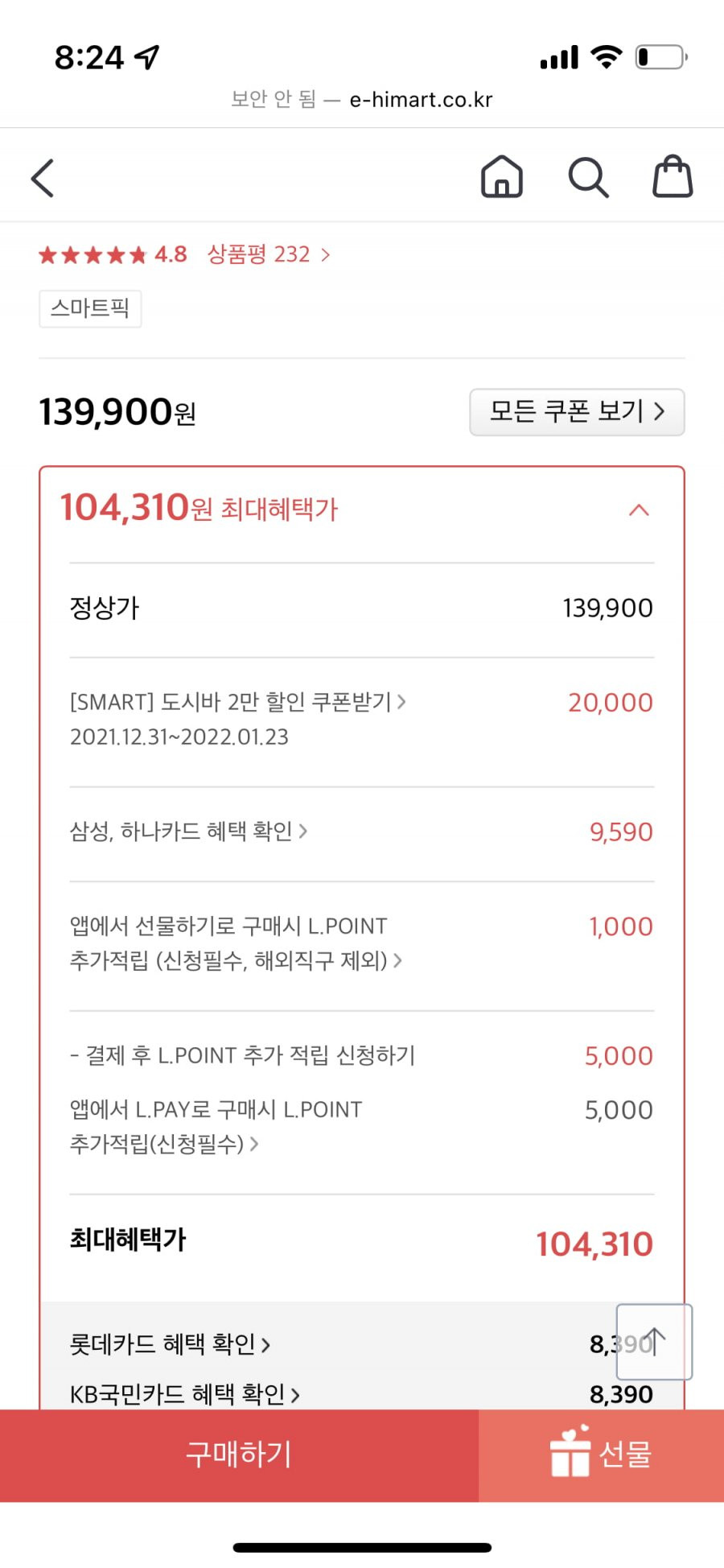Image resolution: width=724 pixels, height=1568 pixels.
Task: Tap the scroll-to-top arrow button
Action: (654, 1342)
